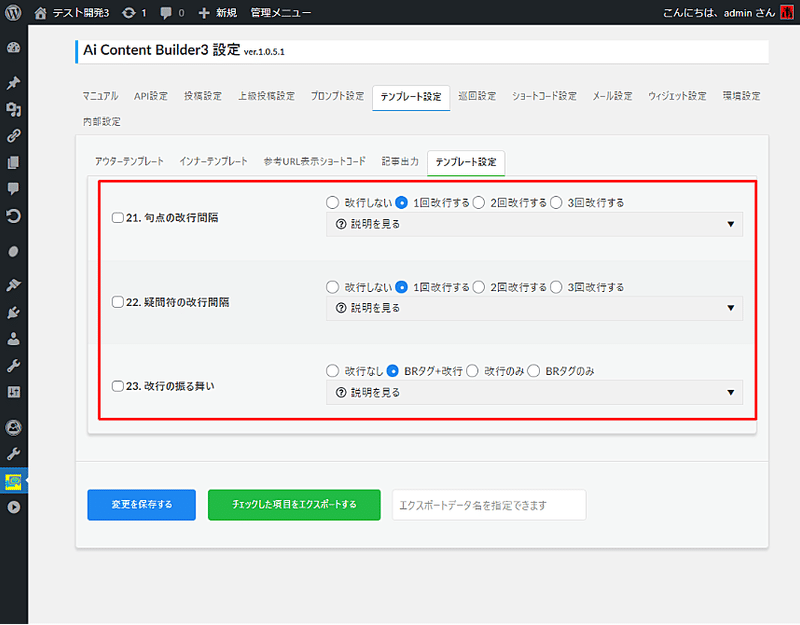The width and height of the screenshot is (800, 625).
Task: Open 管理メニュー in the admin bar
Action: click(281, 13)
